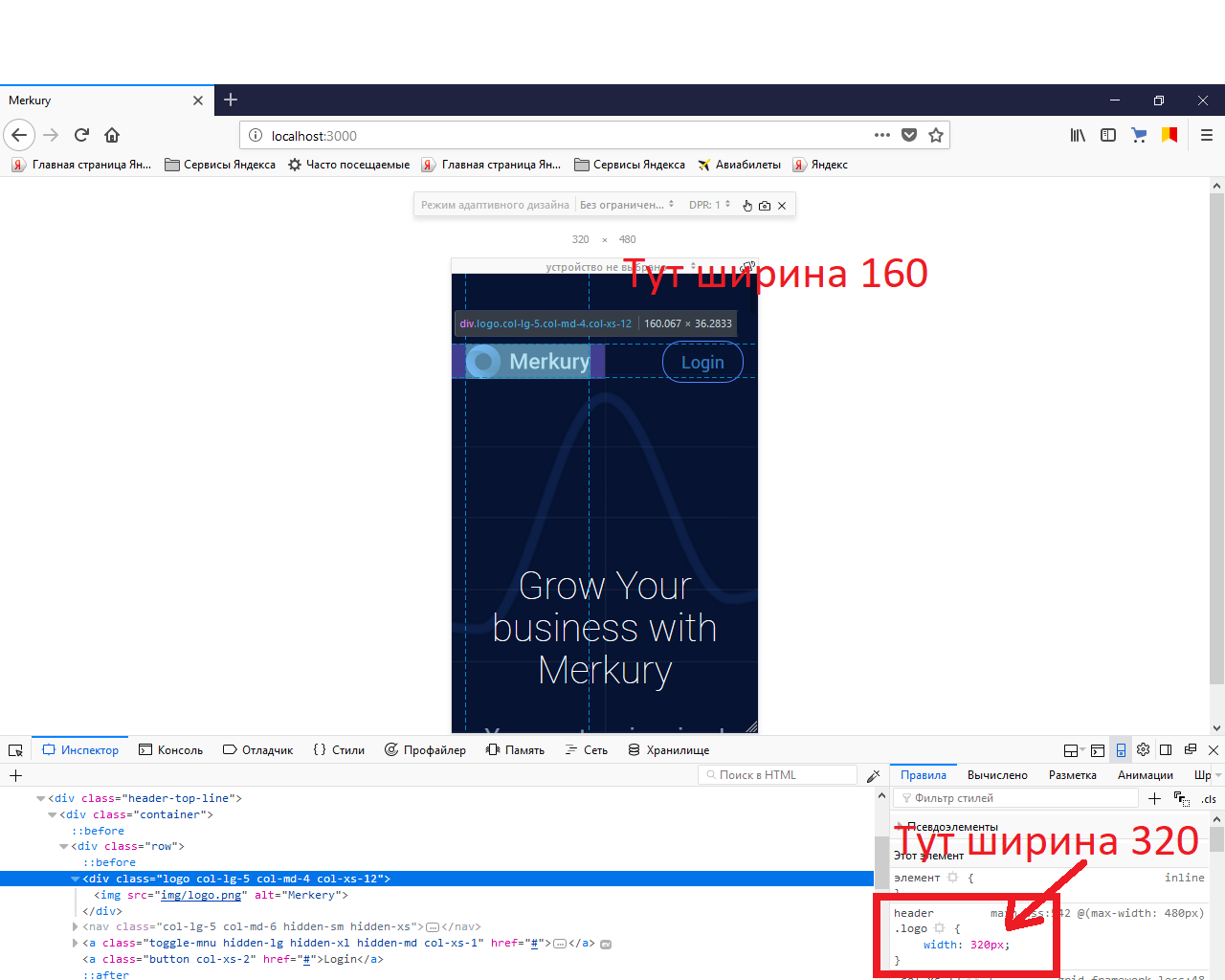The height and width of the screenshot is (980, 1225).
Task: Click the Login button on page
Action: 702,362
